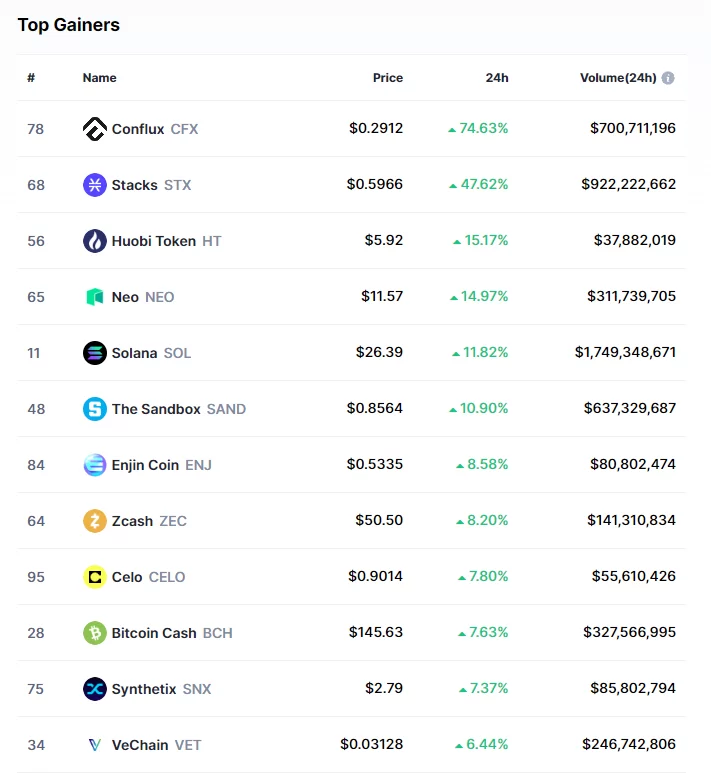Sort by the Price column header

[x=388, y=78]
